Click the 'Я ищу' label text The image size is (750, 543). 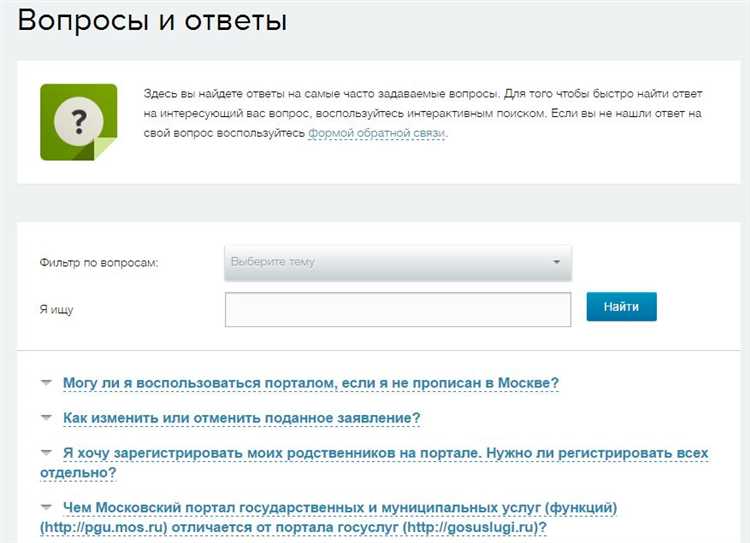[56, 310]
